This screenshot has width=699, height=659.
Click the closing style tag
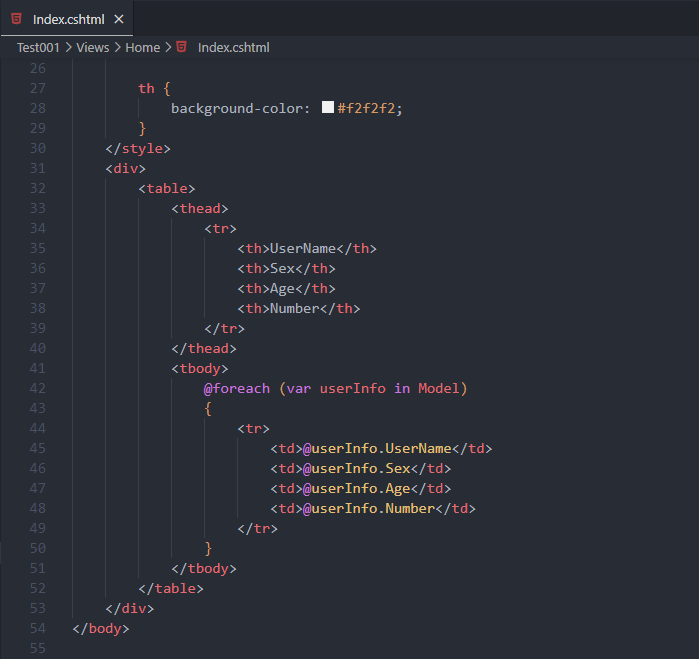[138, 148]
